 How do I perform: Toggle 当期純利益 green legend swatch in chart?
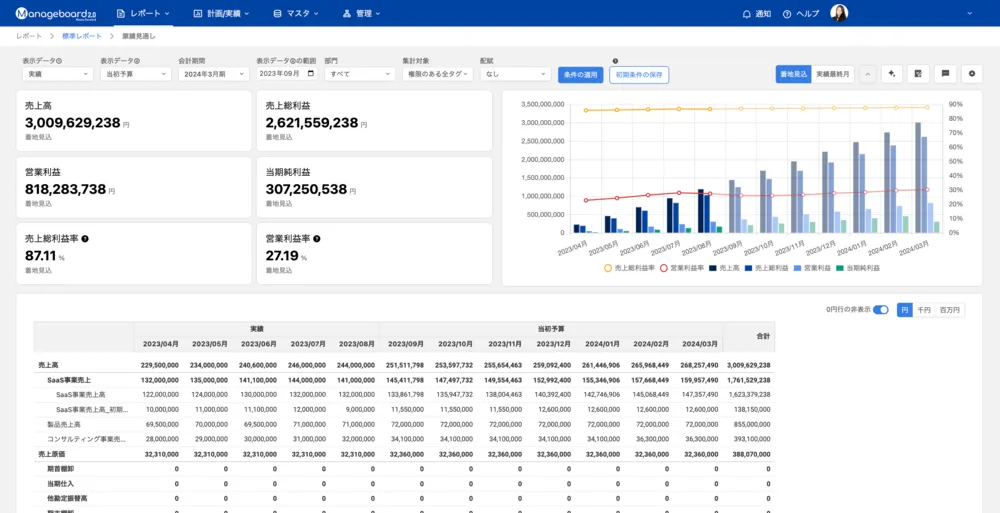[840, 268]
